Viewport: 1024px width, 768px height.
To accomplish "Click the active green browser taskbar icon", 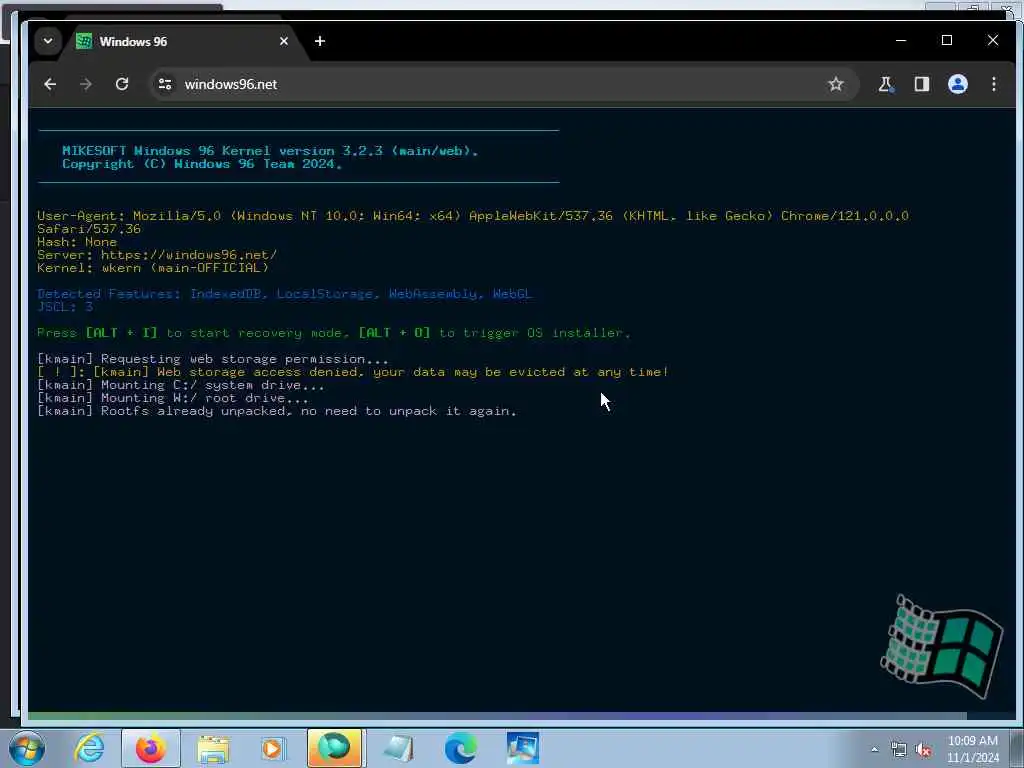I will click(x=334, y=748).
